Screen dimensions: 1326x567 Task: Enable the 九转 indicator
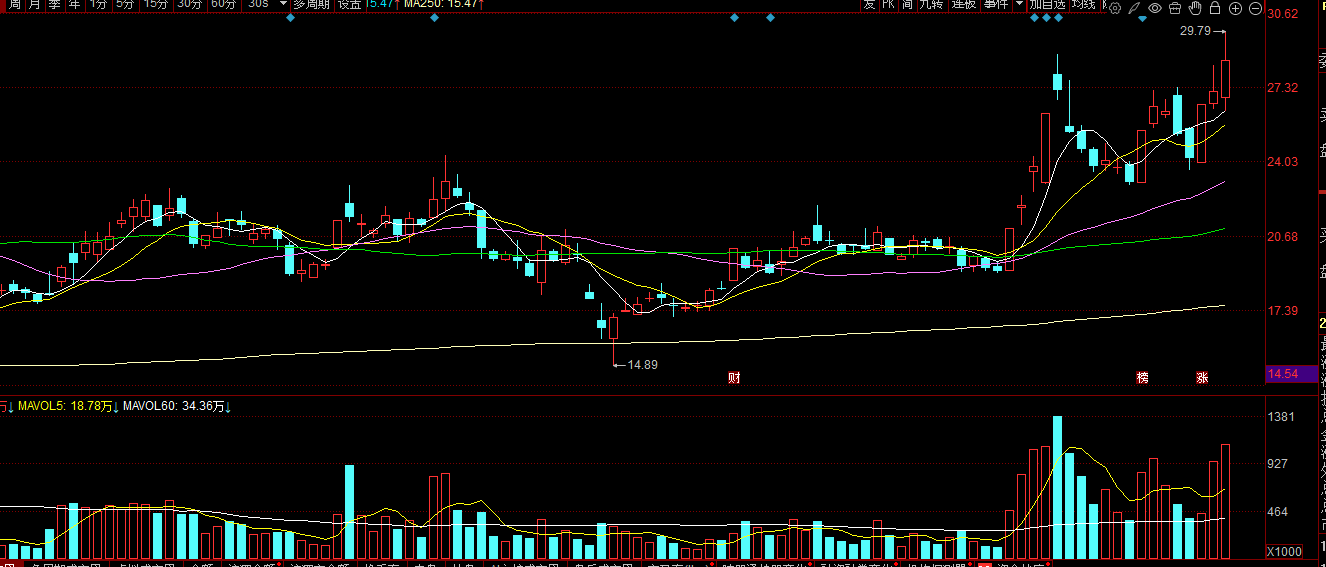pyautogui.click(x=932, y=4)
